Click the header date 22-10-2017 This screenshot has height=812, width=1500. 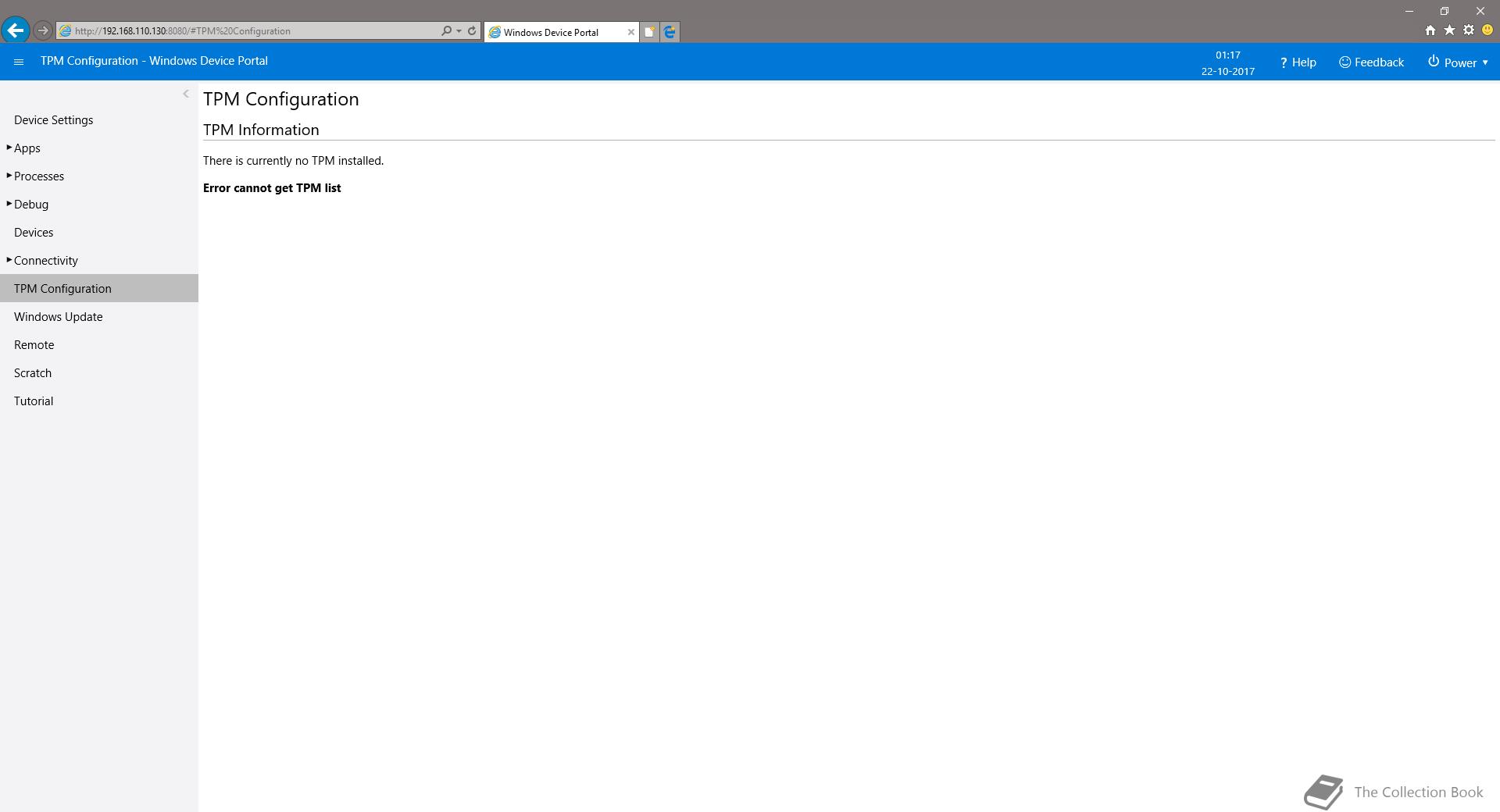pos(1228,71)
